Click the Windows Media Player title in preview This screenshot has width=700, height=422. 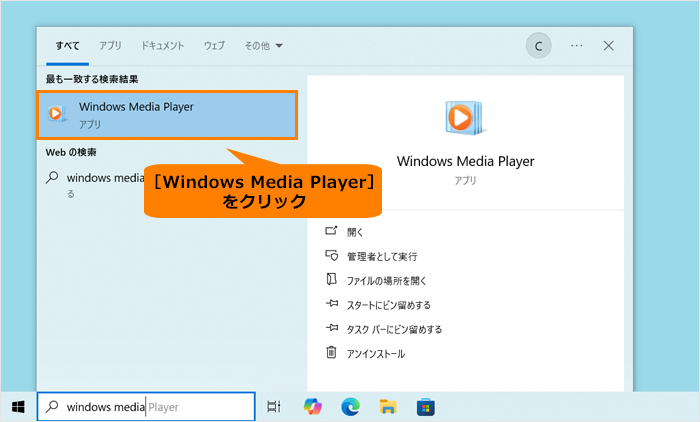466,161
